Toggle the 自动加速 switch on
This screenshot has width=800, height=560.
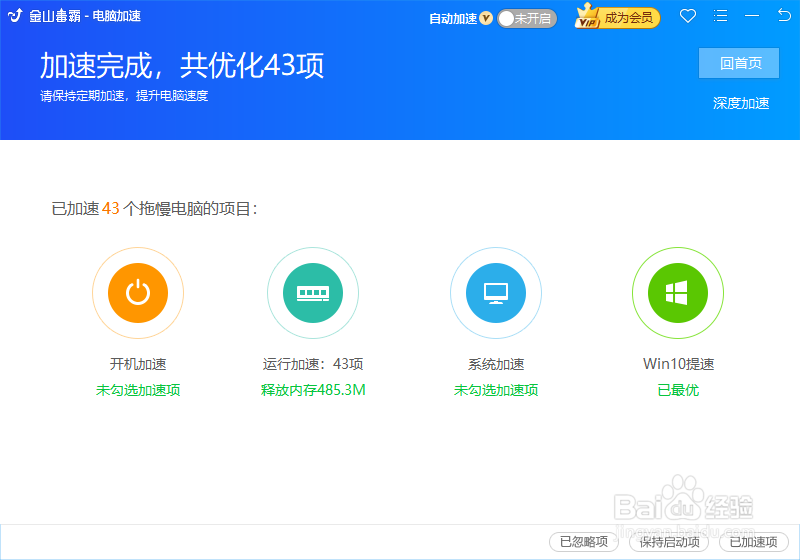(527, 19)
